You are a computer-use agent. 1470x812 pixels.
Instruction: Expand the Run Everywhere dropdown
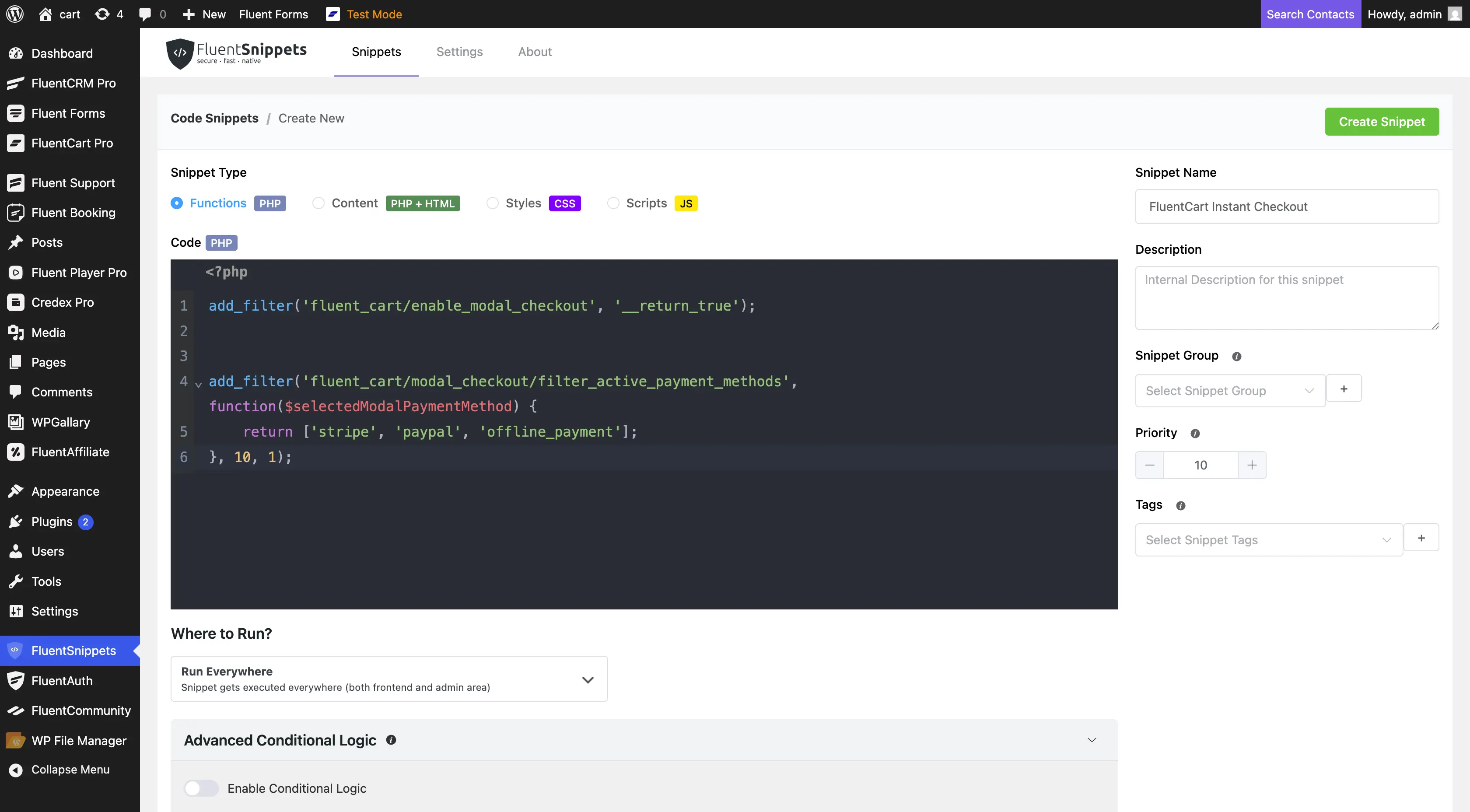(588, 679)
